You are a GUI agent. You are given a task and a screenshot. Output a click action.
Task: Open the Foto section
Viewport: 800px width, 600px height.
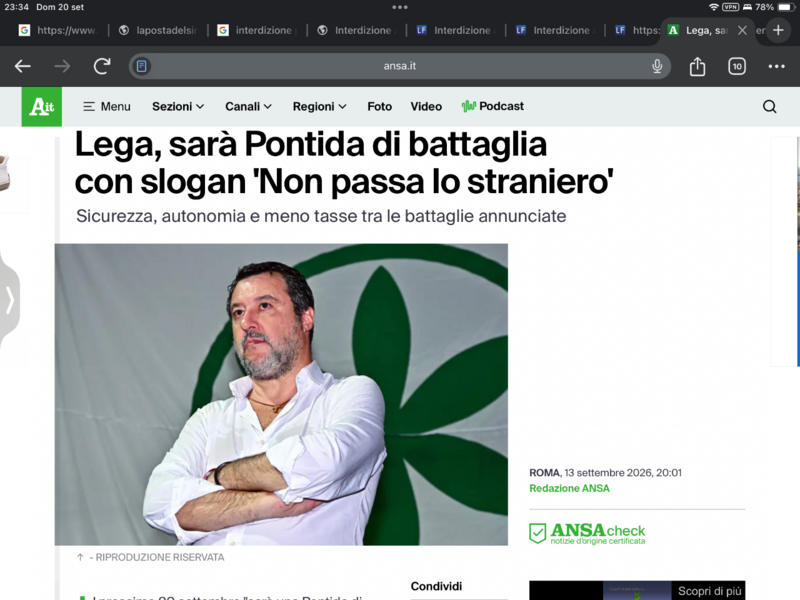[380, 107]
